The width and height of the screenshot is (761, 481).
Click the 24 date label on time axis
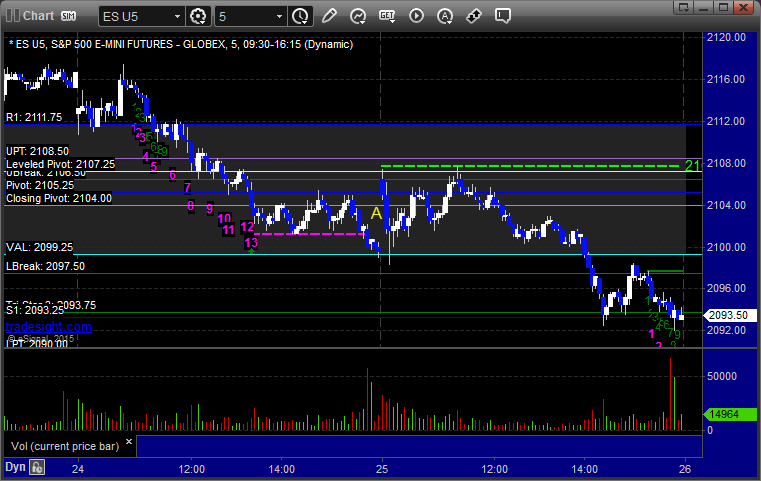click(78, 469)
